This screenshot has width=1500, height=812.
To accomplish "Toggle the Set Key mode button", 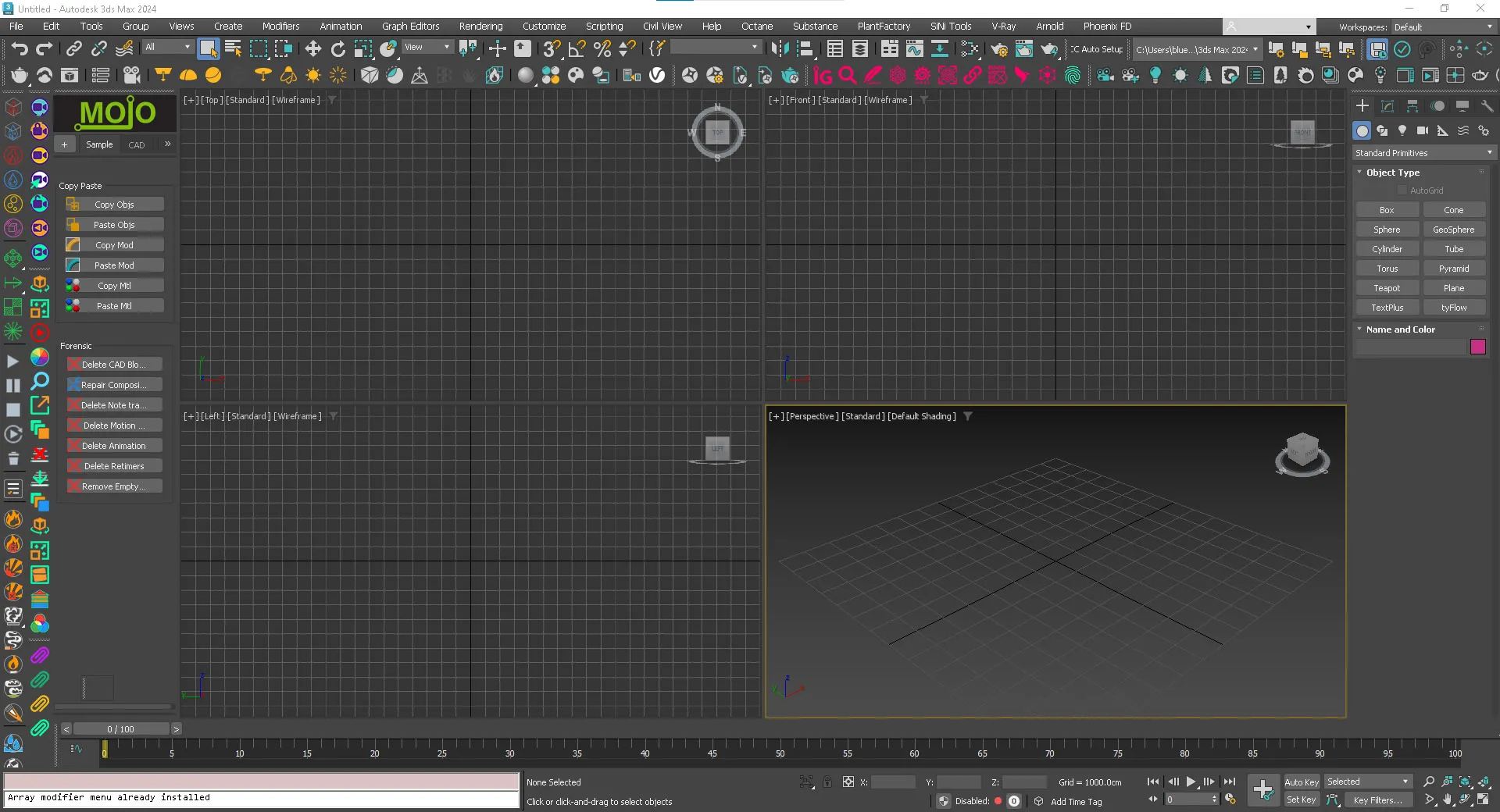I will [x=1302, y=800].
